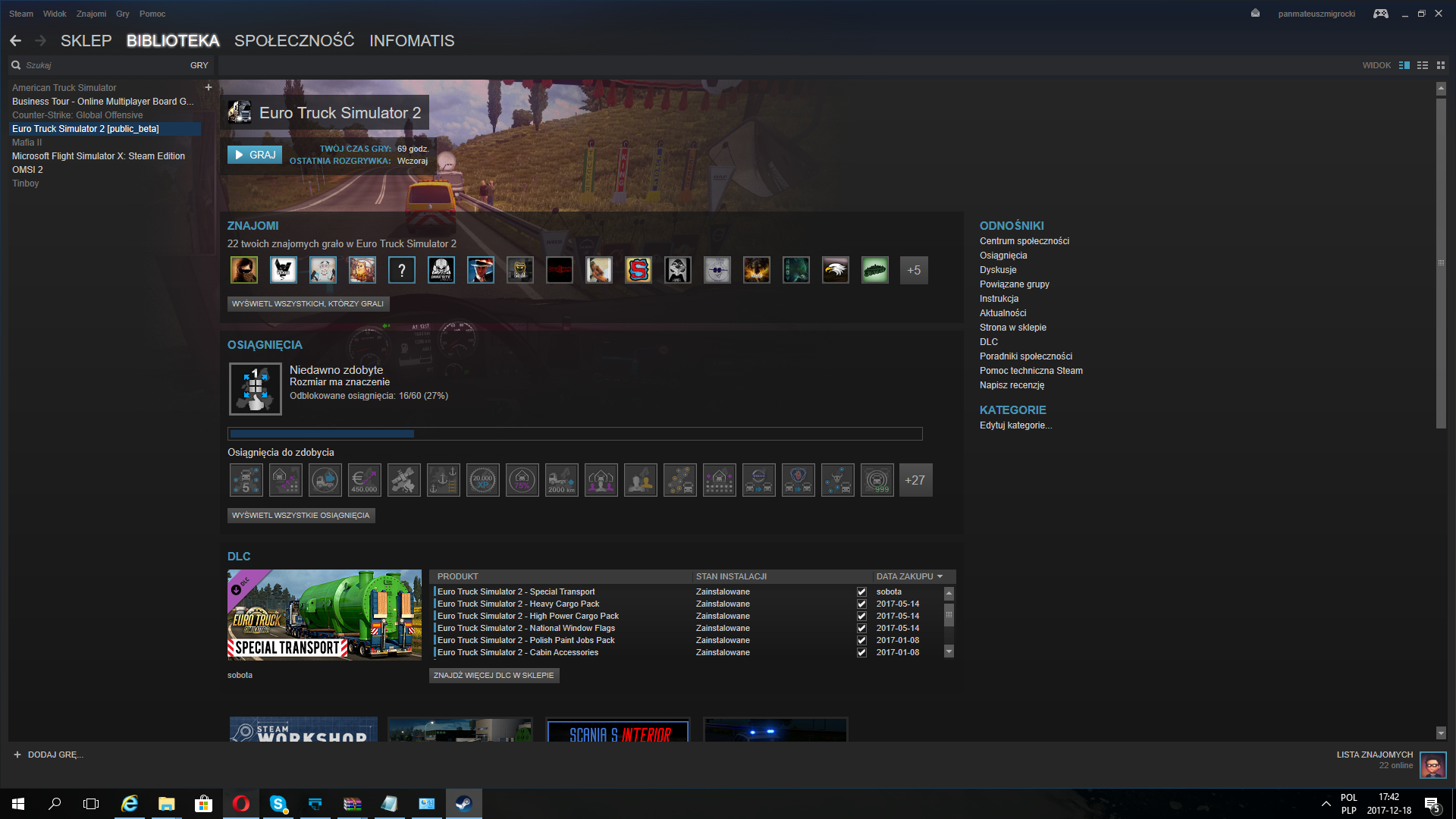This screenshot has height=819, width=1456.
Task: Click the DLC list scroll down arrow
Action: [949, 651]
